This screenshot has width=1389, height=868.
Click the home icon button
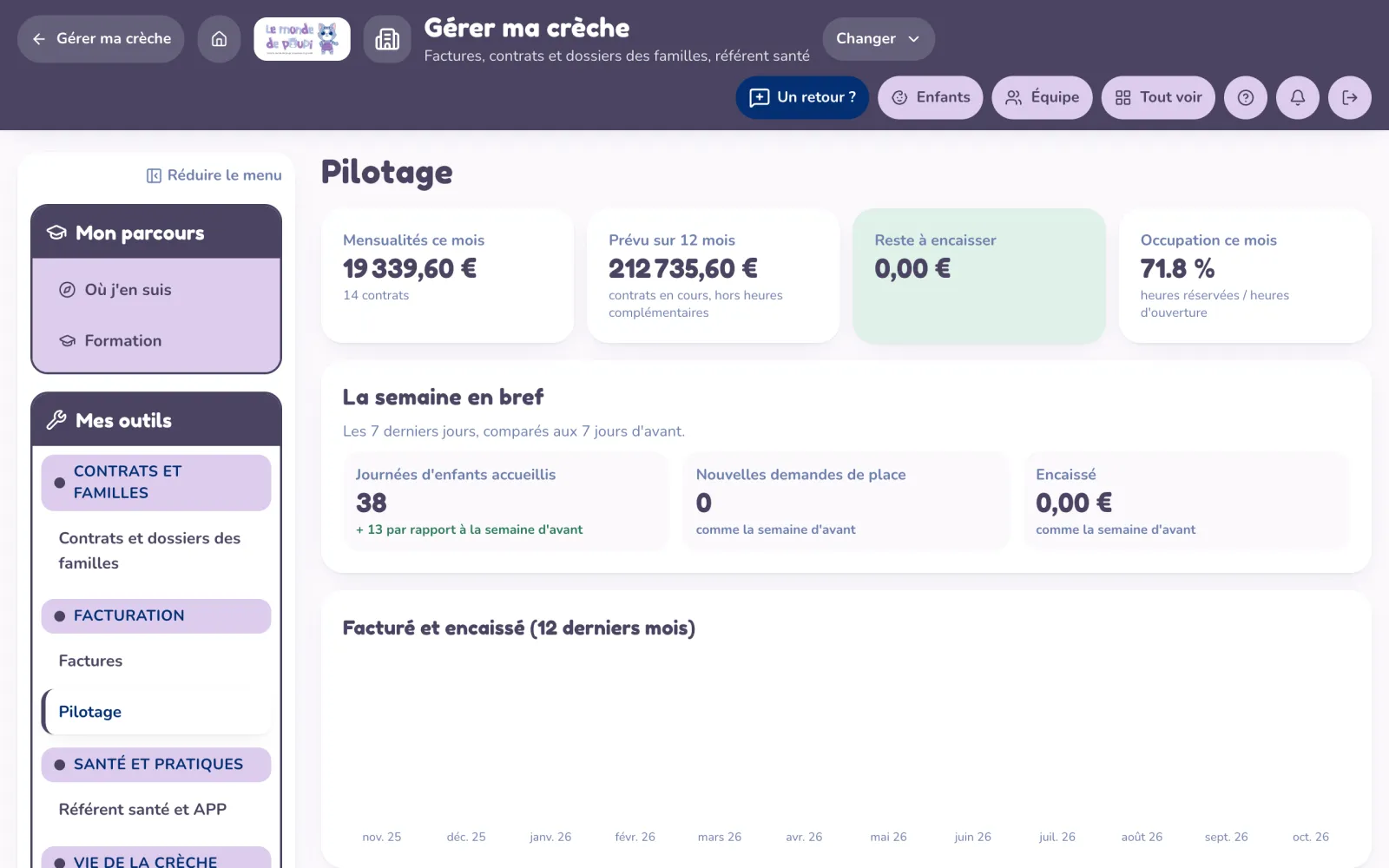pyautogui.click(x=219, y=39)
